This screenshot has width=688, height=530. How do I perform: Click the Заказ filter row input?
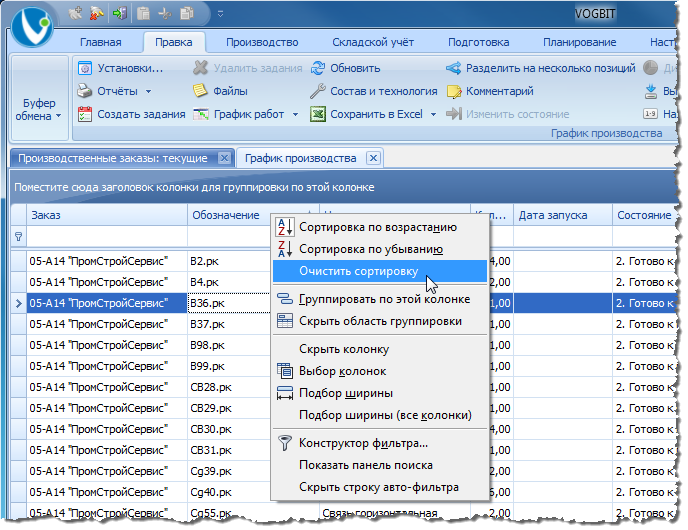(x=107, y=236)
